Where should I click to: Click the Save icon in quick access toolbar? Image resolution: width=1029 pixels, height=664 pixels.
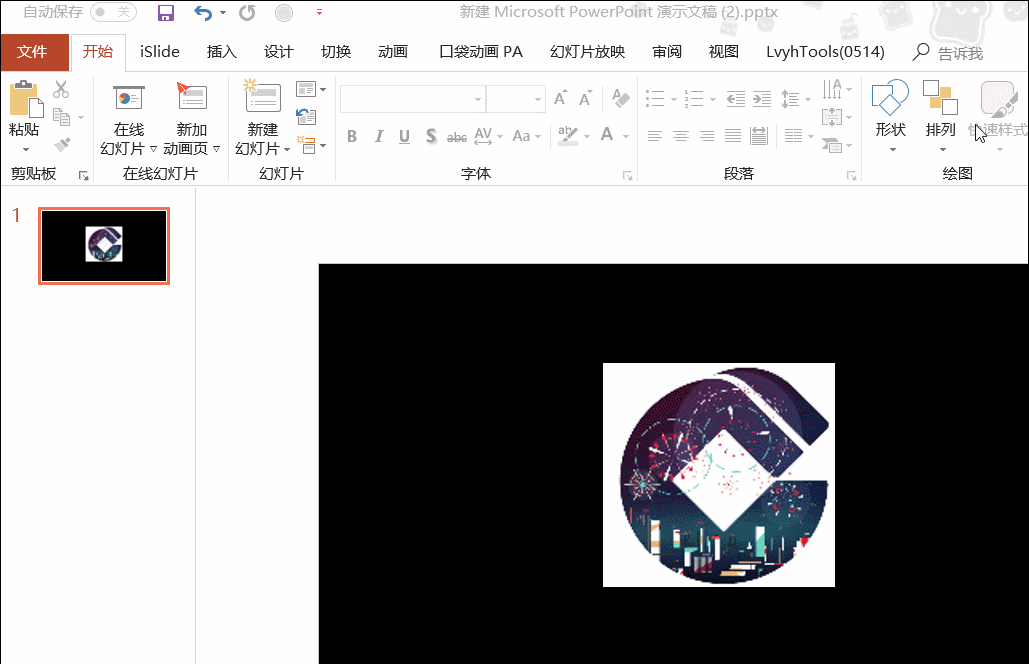(166, 13)
